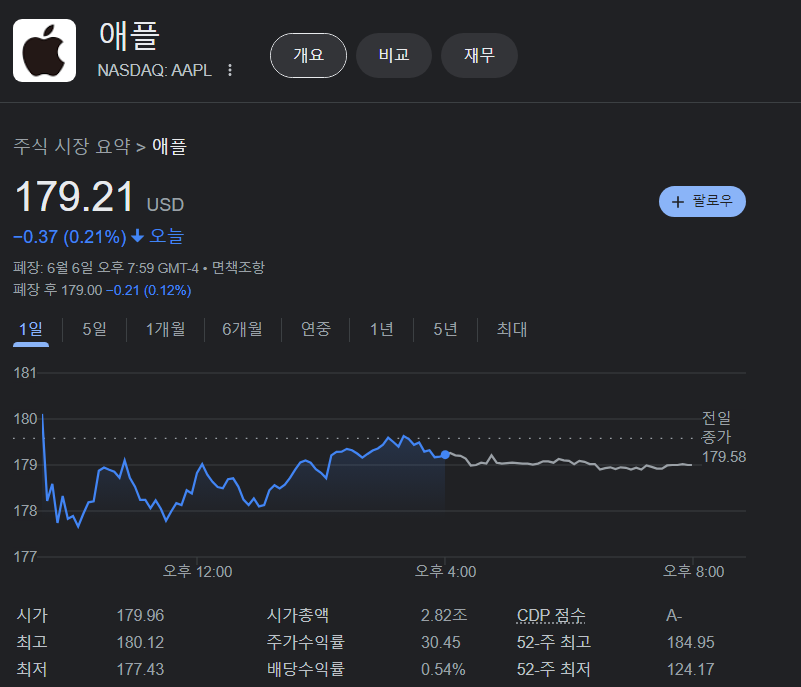Click the after-hours price 179.00 text
Image resolution: width=801 pixels, height=687 pixels.
[x=82, y=291]
